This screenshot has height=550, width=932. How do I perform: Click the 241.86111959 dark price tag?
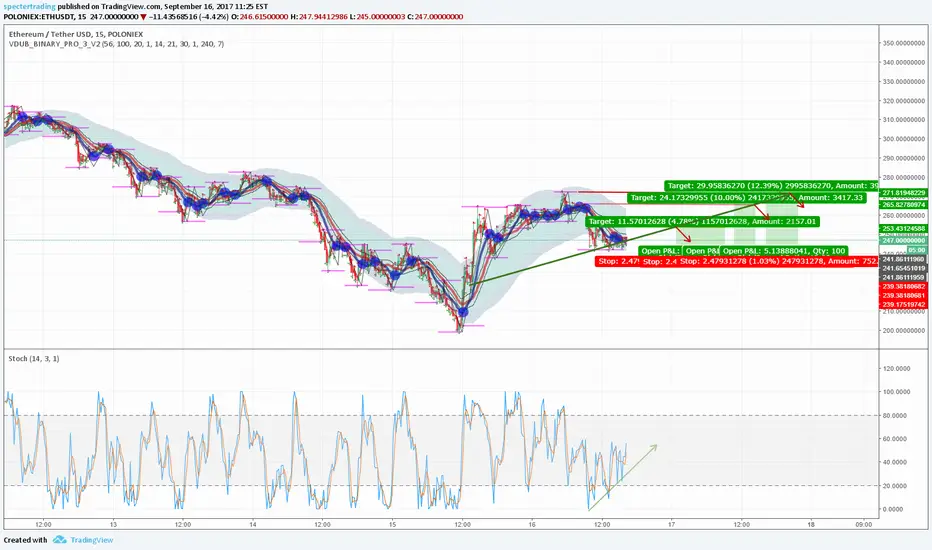[903, 277]
